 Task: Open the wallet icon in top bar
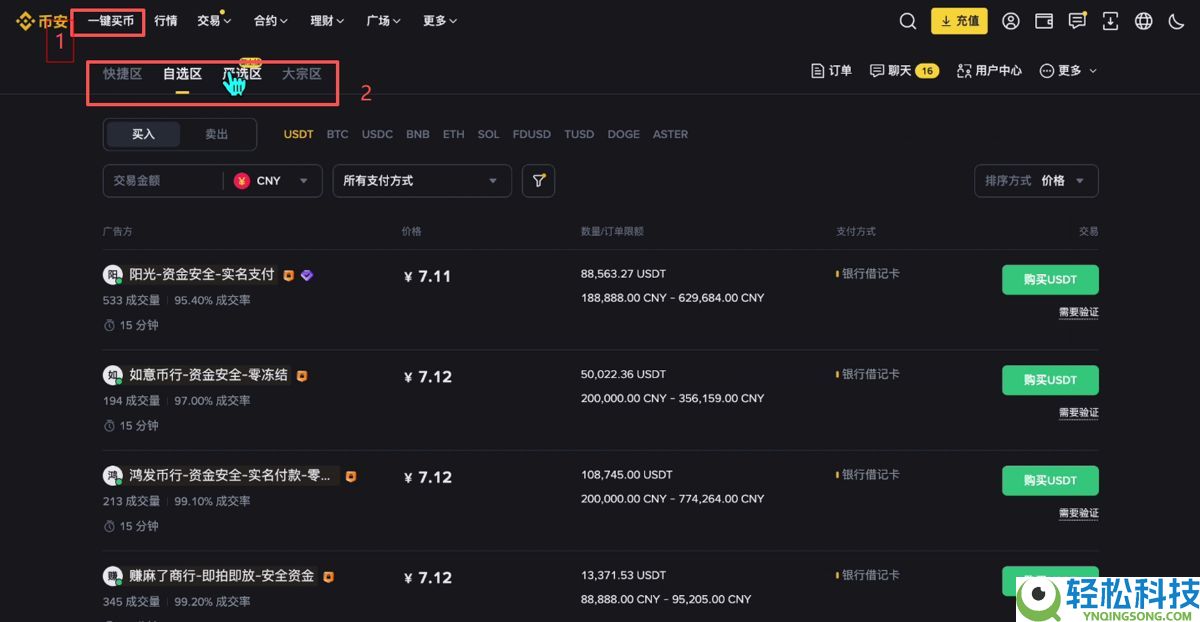point(1043,20)
